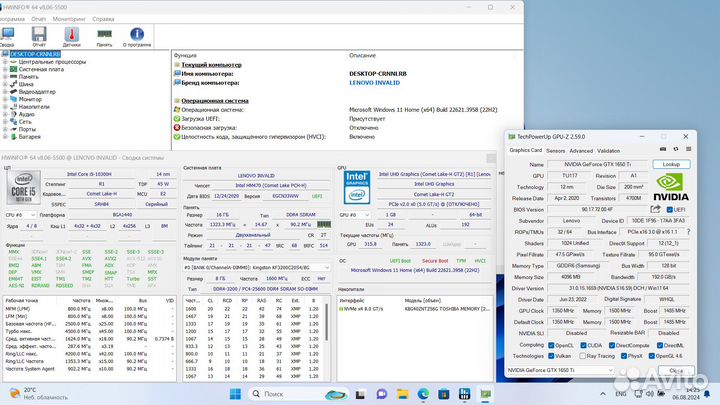The width and height of the screenshot is (720, 405).
Task: Open GPU selector dropdown NVIDIA GeForce GTX 1650 Ti
Action: point(560,370)
